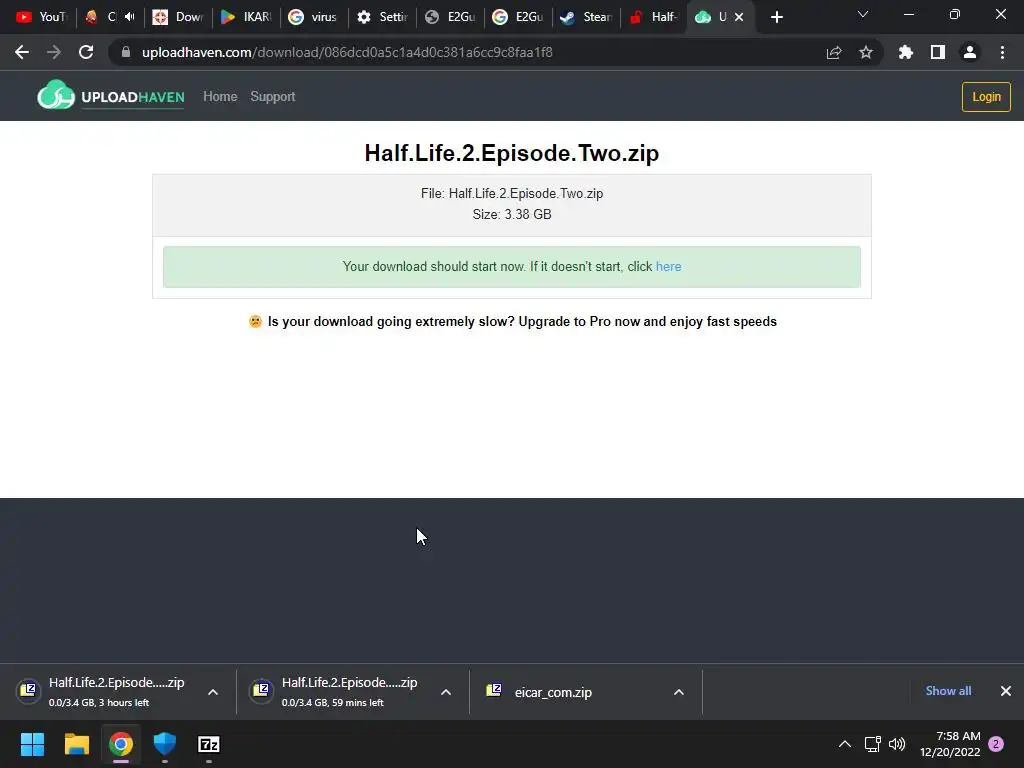The image size is (1024, 768).
Task: Switch to the E2Gu Google search tab
Action: pos(518,17)
